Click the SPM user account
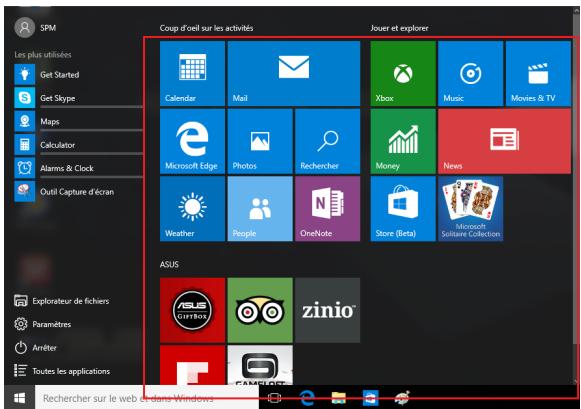The image size is (581, 409). [35, 27]
